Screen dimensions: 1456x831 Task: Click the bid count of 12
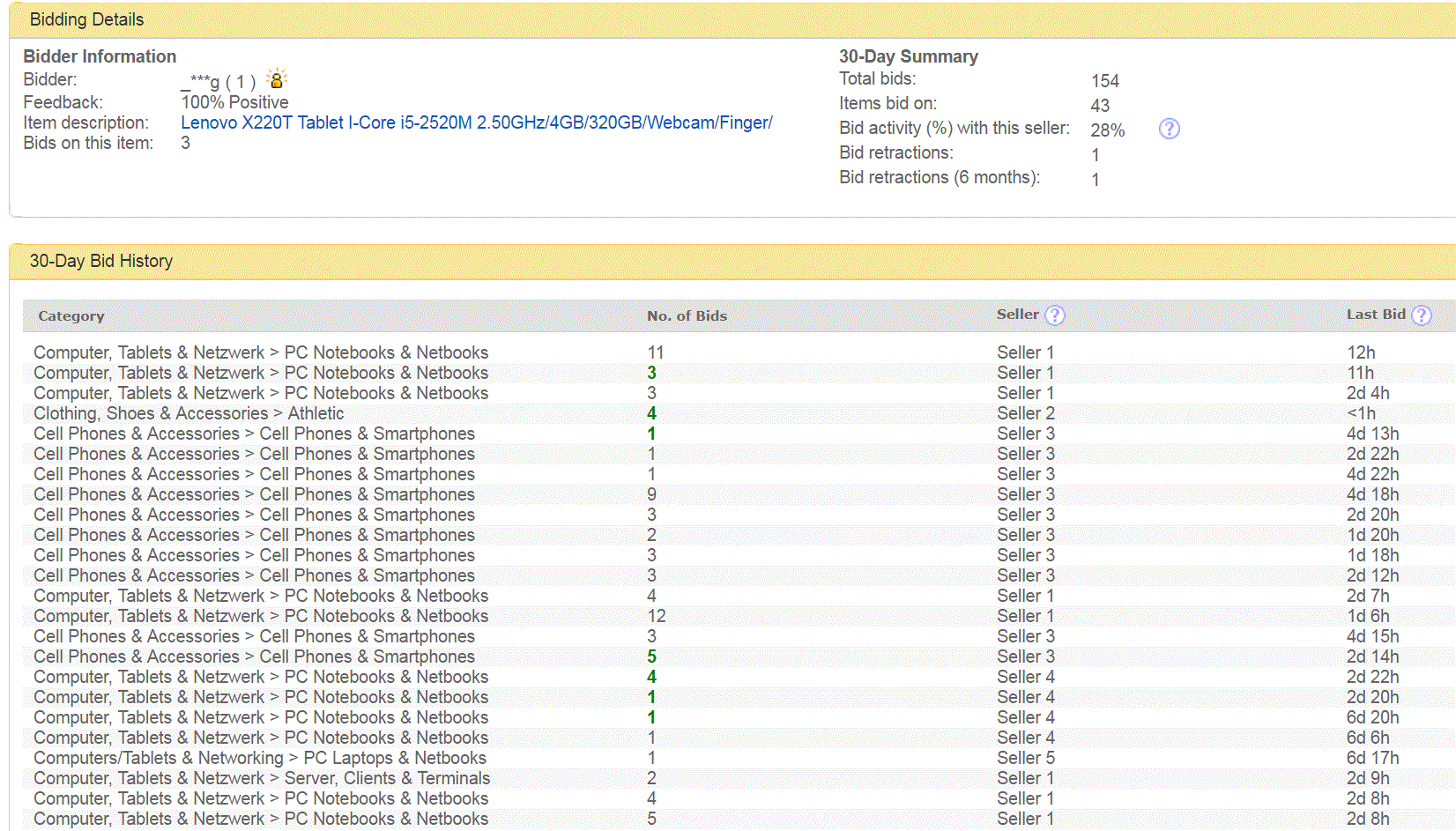657,616
